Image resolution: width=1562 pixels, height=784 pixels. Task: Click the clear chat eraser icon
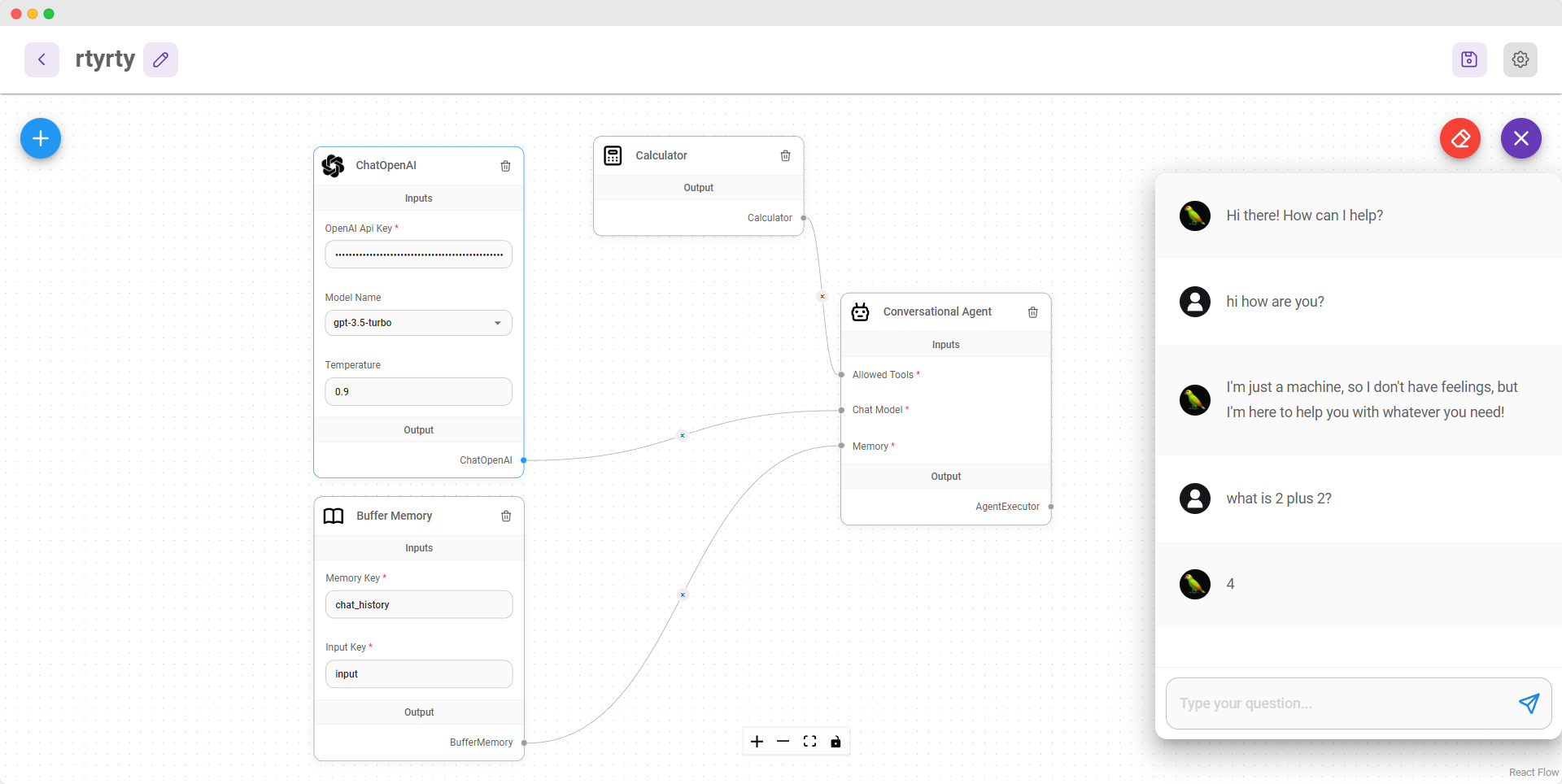(1460, 138)
